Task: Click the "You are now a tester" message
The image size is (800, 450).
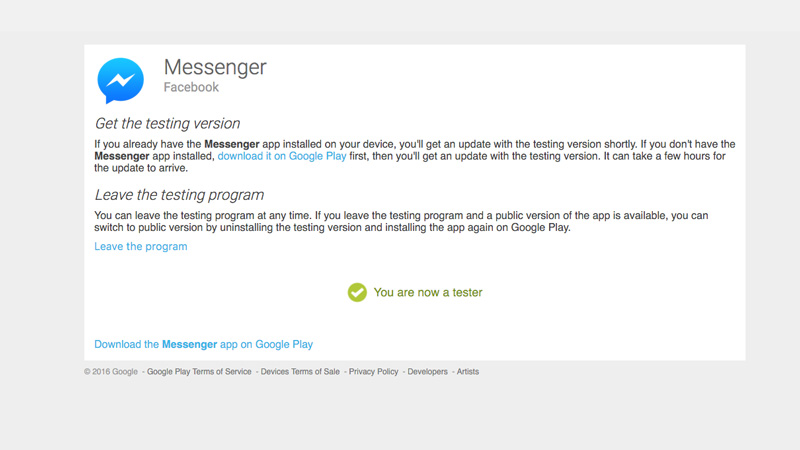Action: 428,292
